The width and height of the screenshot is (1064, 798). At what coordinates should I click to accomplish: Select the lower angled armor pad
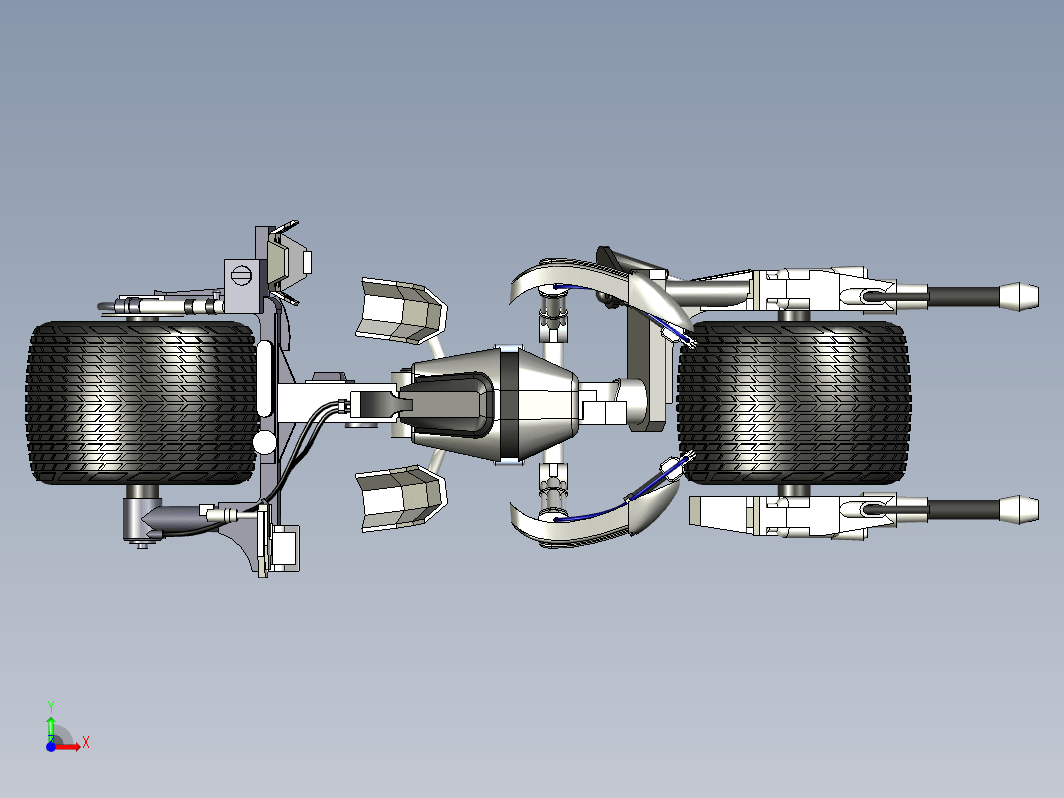tap(401, 498)
